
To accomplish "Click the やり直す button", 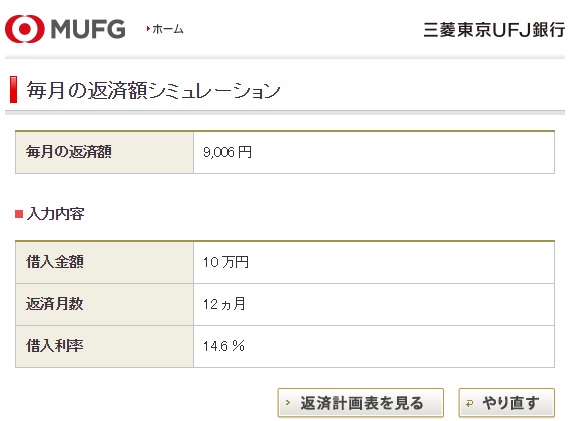I will pyautogui.click(x=507, y=403).
